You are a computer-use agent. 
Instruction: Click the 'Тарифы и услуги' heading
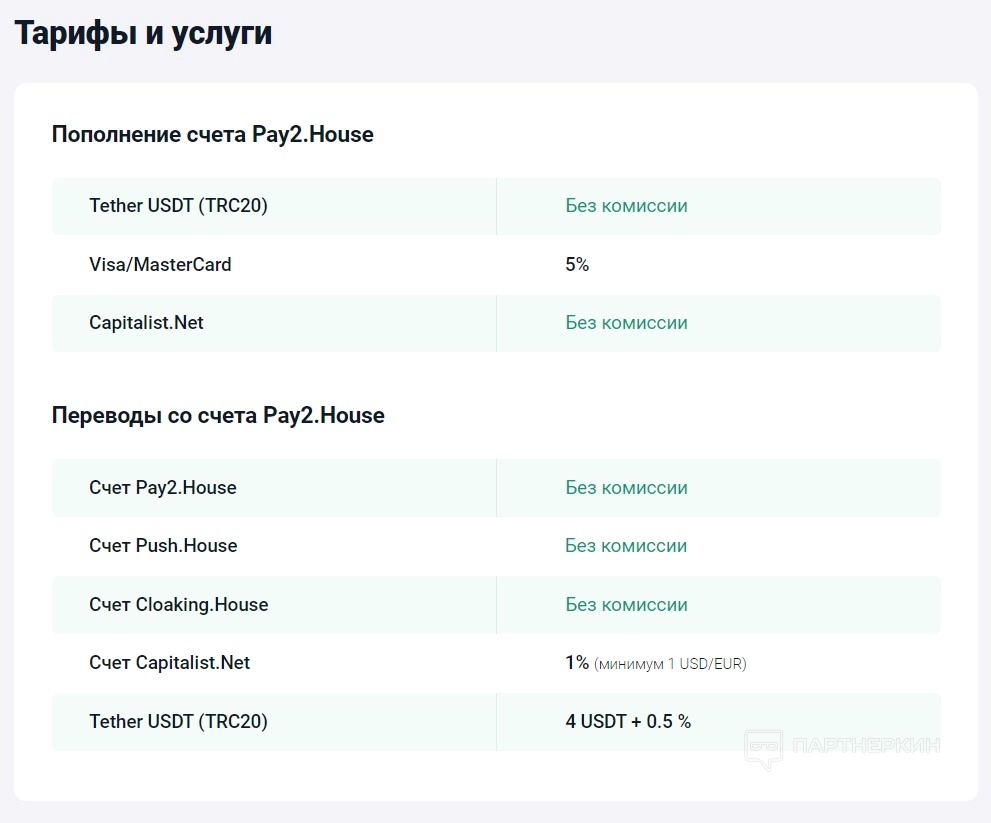[x=143, y=33]
